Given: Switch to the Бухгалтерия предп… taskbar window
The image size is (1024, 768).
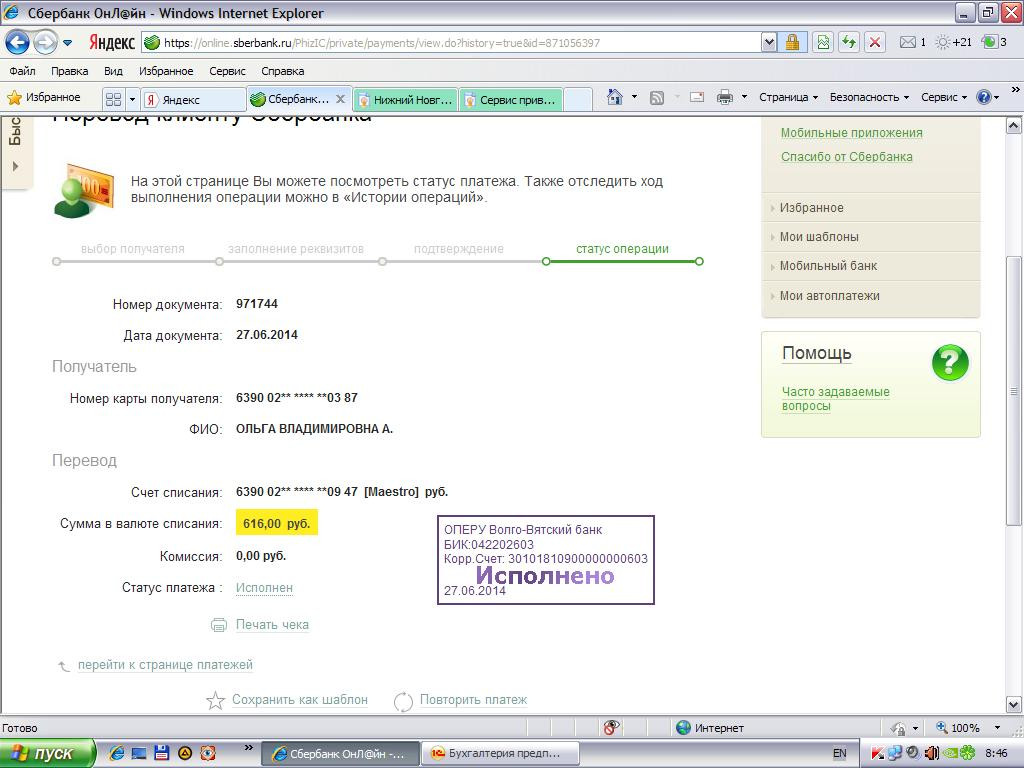Looking at the screenshot, I should click(x=501, y=753).
